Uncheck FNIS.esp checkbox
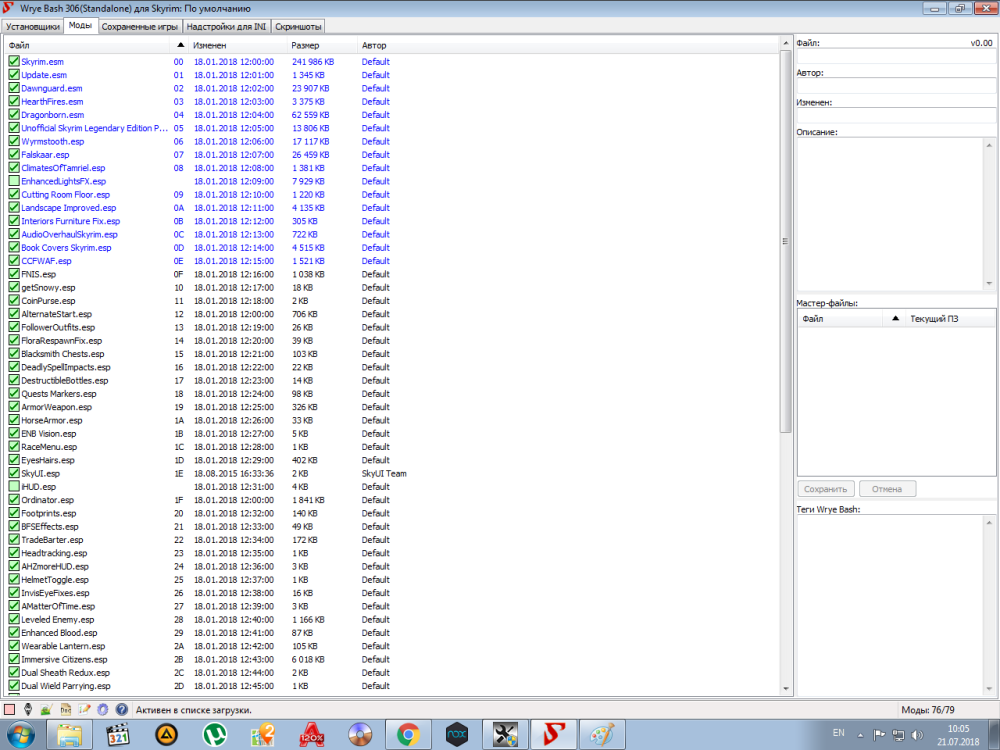This screenshot has height=750, width=1000. click(x=14, y=274)
